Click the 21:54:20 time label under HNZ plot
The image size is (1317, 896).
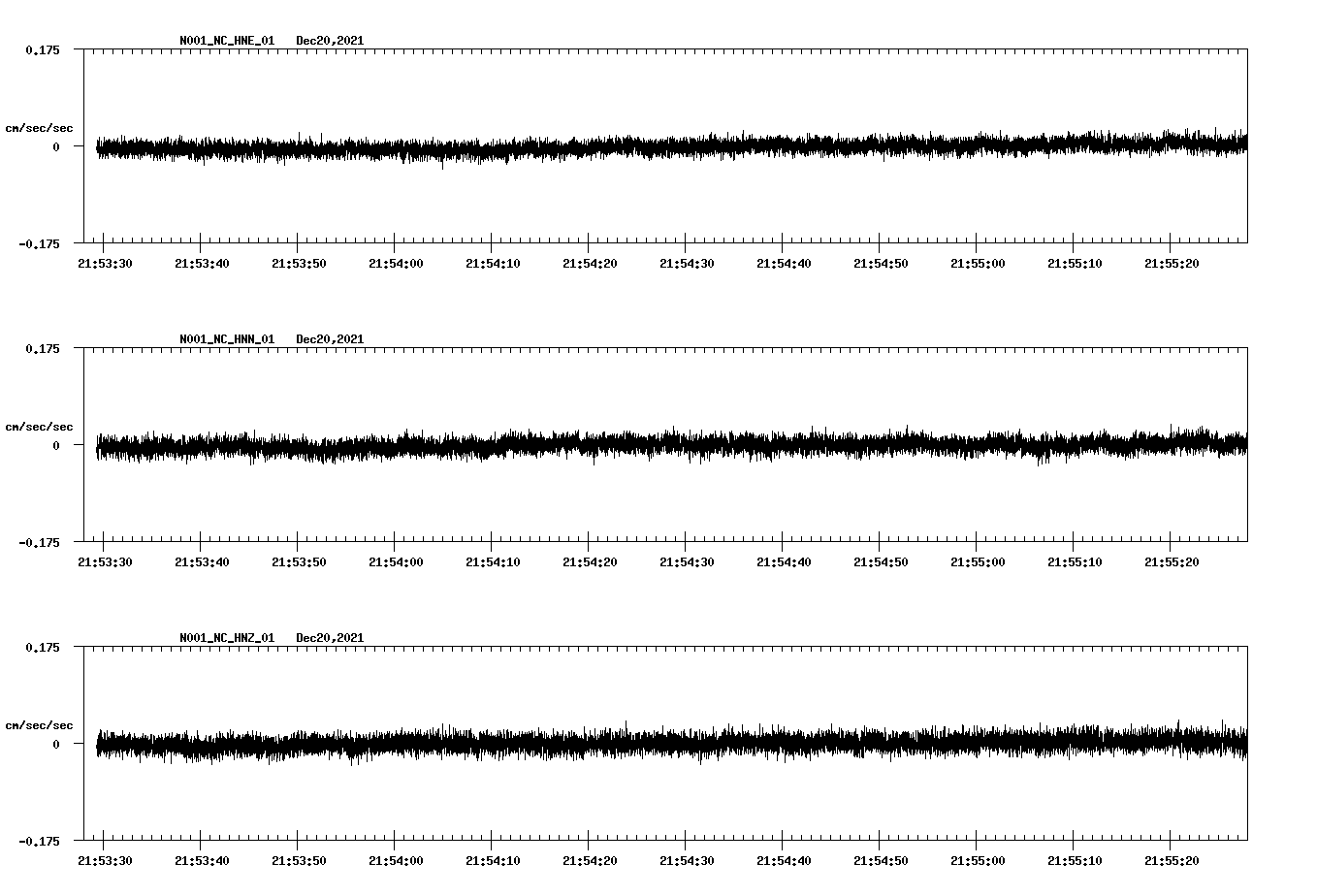(x=590, y=861)
